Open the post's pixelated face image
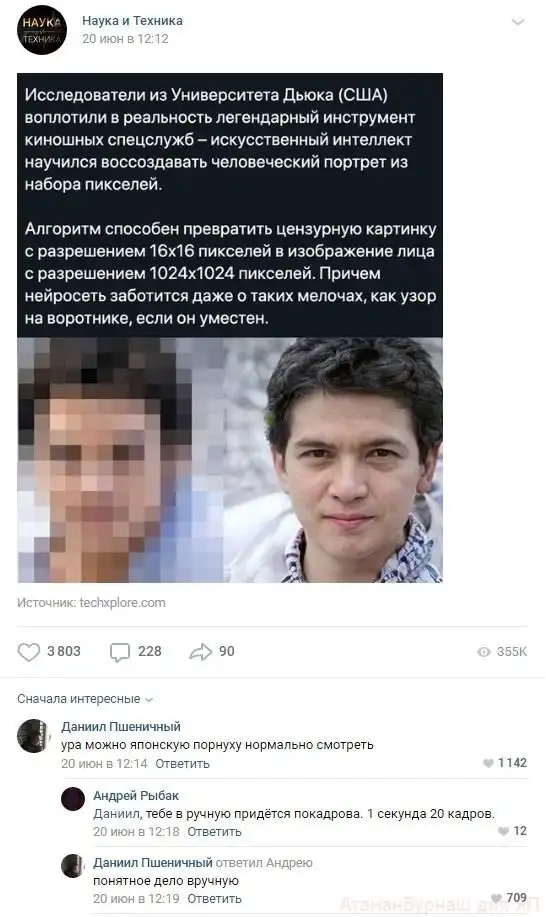The image size is (546, 917). point(230,460)
